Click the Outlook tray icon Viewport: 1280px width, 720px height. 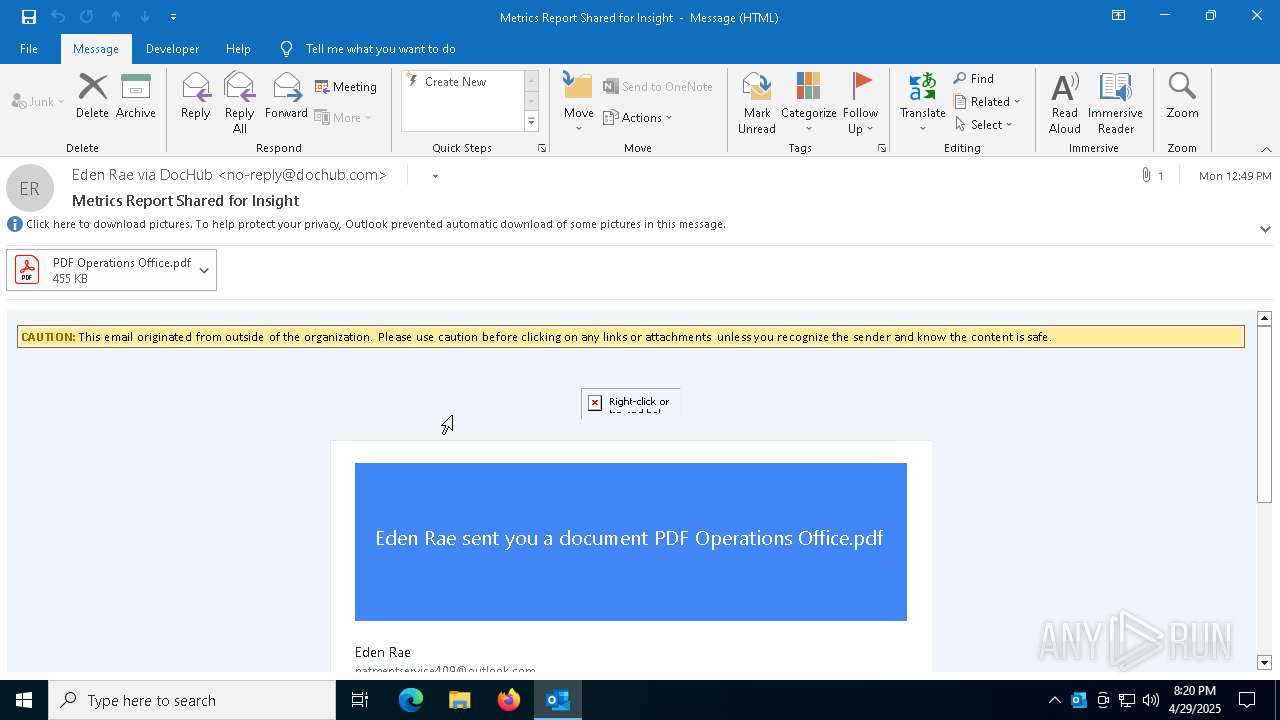tap(1079, 700)
